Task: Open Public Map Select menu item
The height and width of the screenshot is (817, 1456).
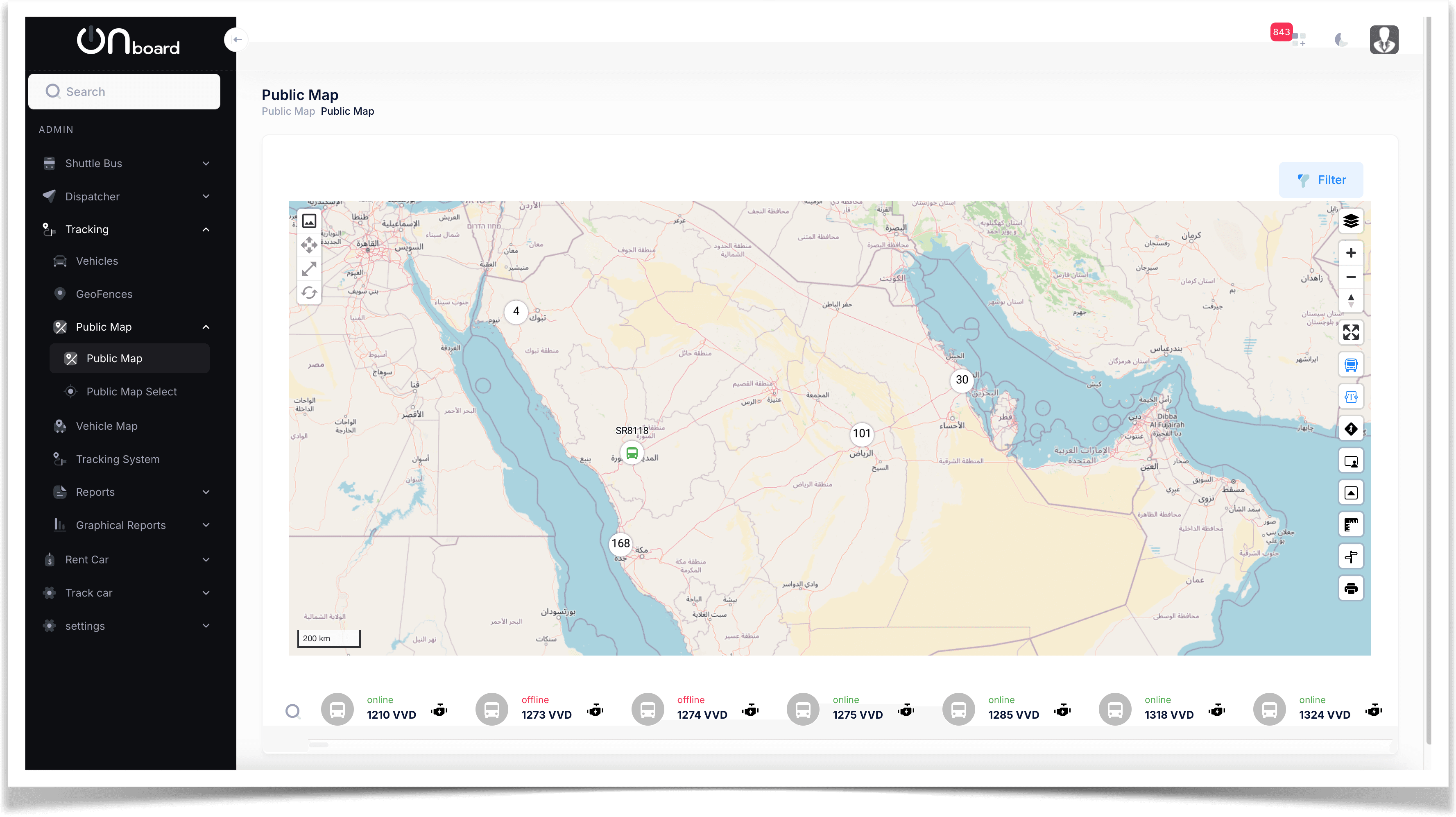Action: coord(131,391)
